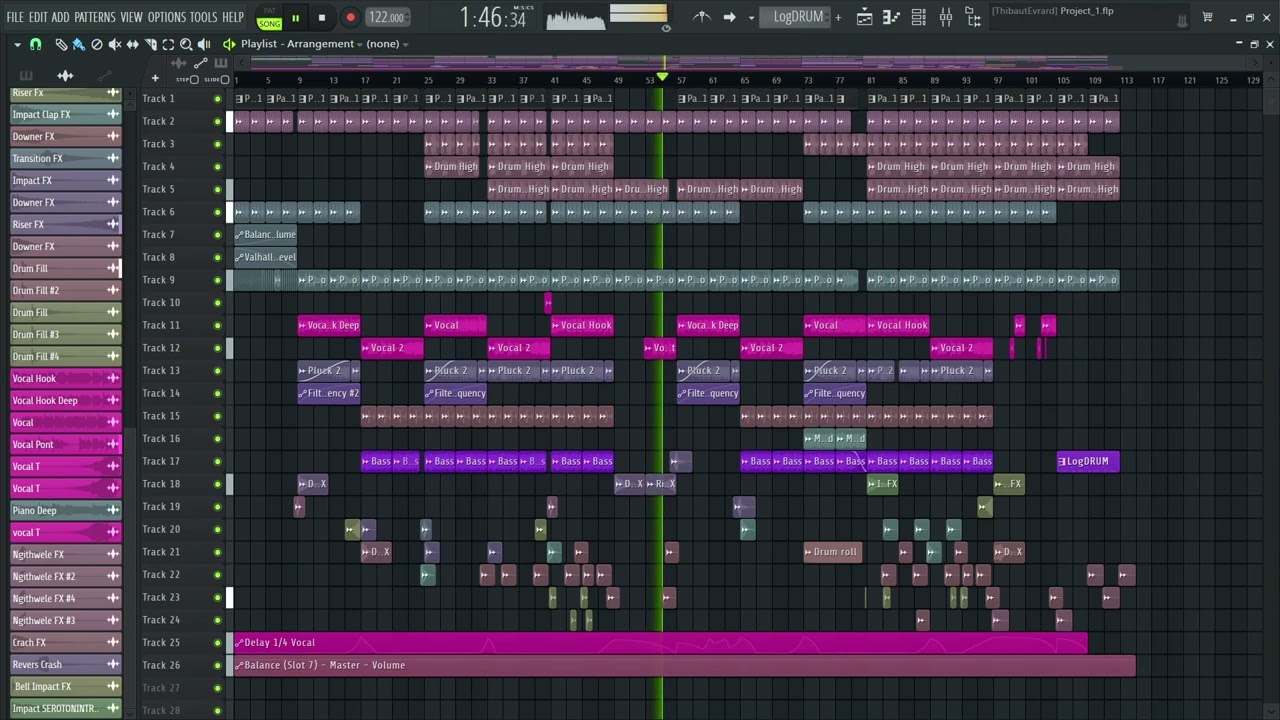The width and height of the screenshot is (1280, 720).
Task: Open the FILE menu
Action: pyautogui.click(x=15, y=17)
